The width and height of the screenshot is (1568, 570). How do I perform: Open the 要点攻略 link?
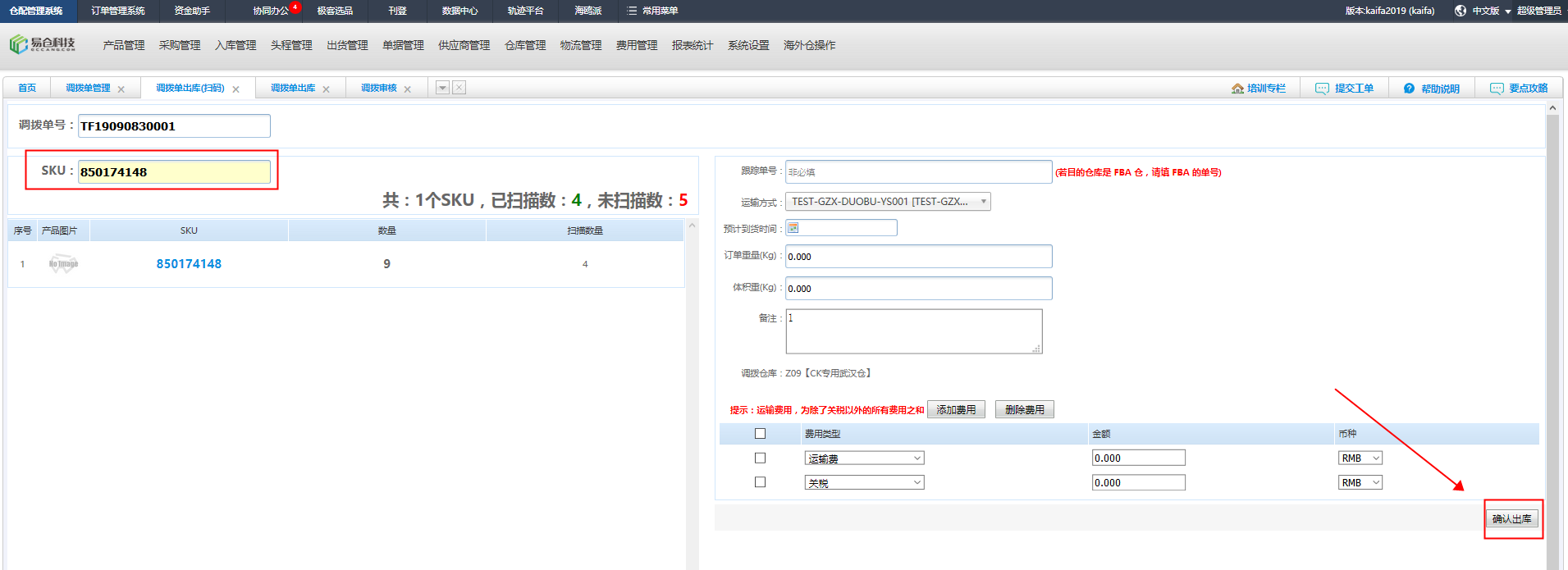tap(1528, 89)
